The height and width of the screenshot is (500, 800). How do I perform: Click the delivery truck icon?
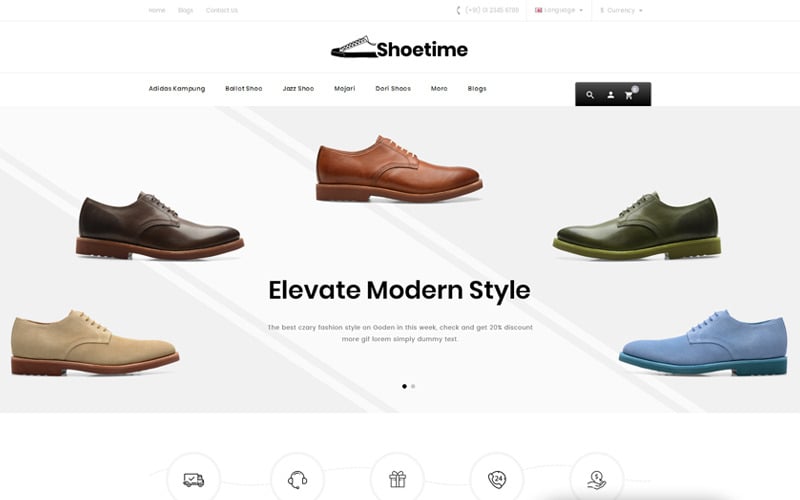(x=193, y=480)
